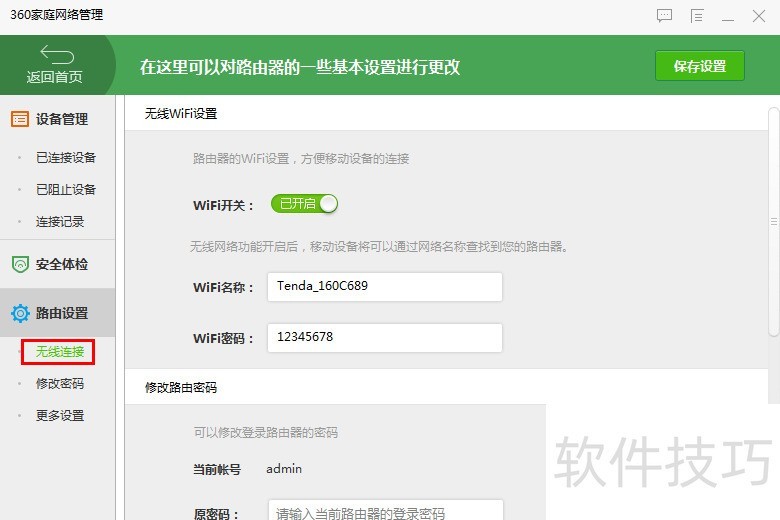The height and width of the screenshot is (520, 780).
Task: Open the feedback chat bubble icon
Action: click(664, 16)
